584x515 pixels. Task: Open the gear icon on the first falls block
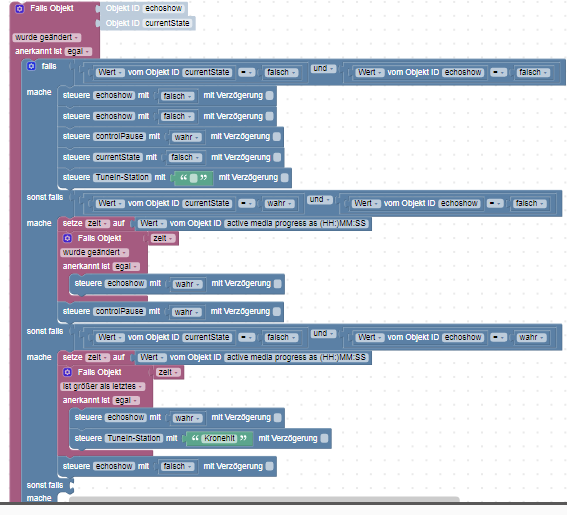point(31,66)
